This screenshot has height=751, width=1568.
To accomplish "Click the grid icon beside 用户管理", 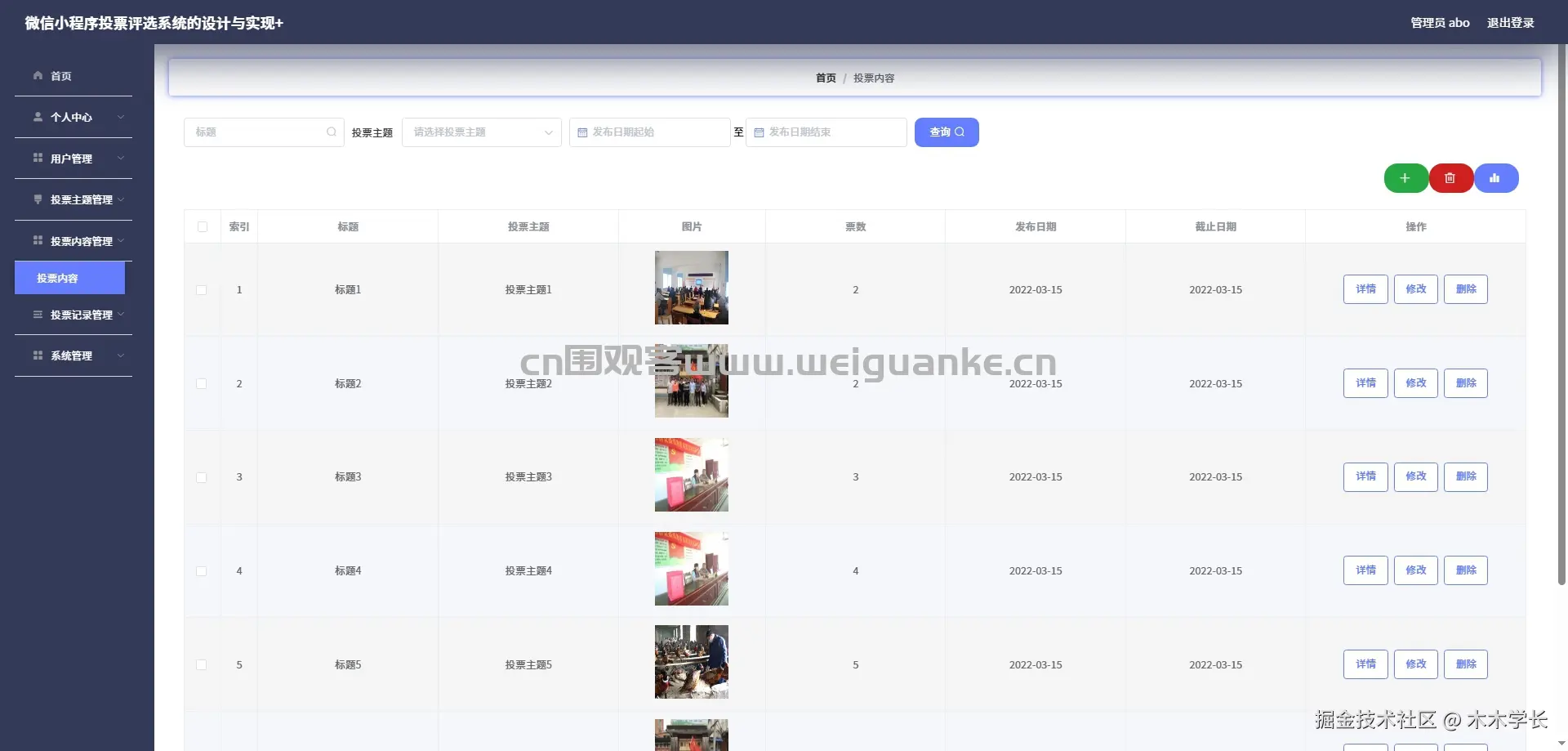I will 38,158.
